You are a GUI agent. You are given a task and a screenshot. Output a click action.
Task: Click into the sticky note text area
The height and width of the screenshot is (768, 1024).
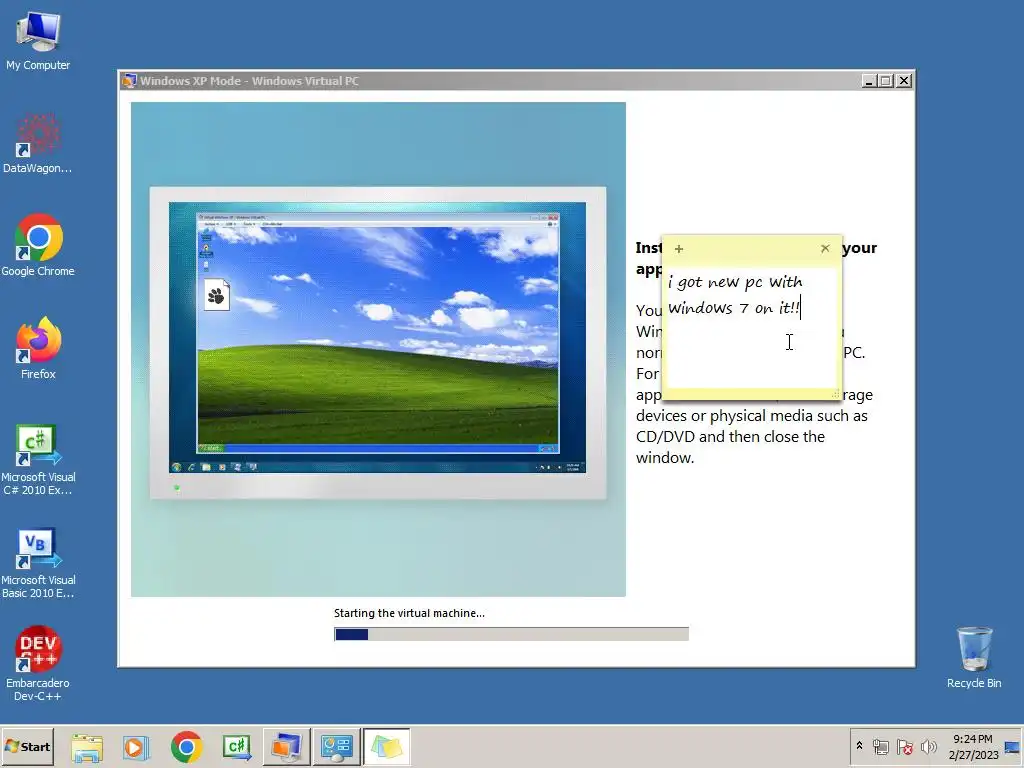(x=751, y=327)
